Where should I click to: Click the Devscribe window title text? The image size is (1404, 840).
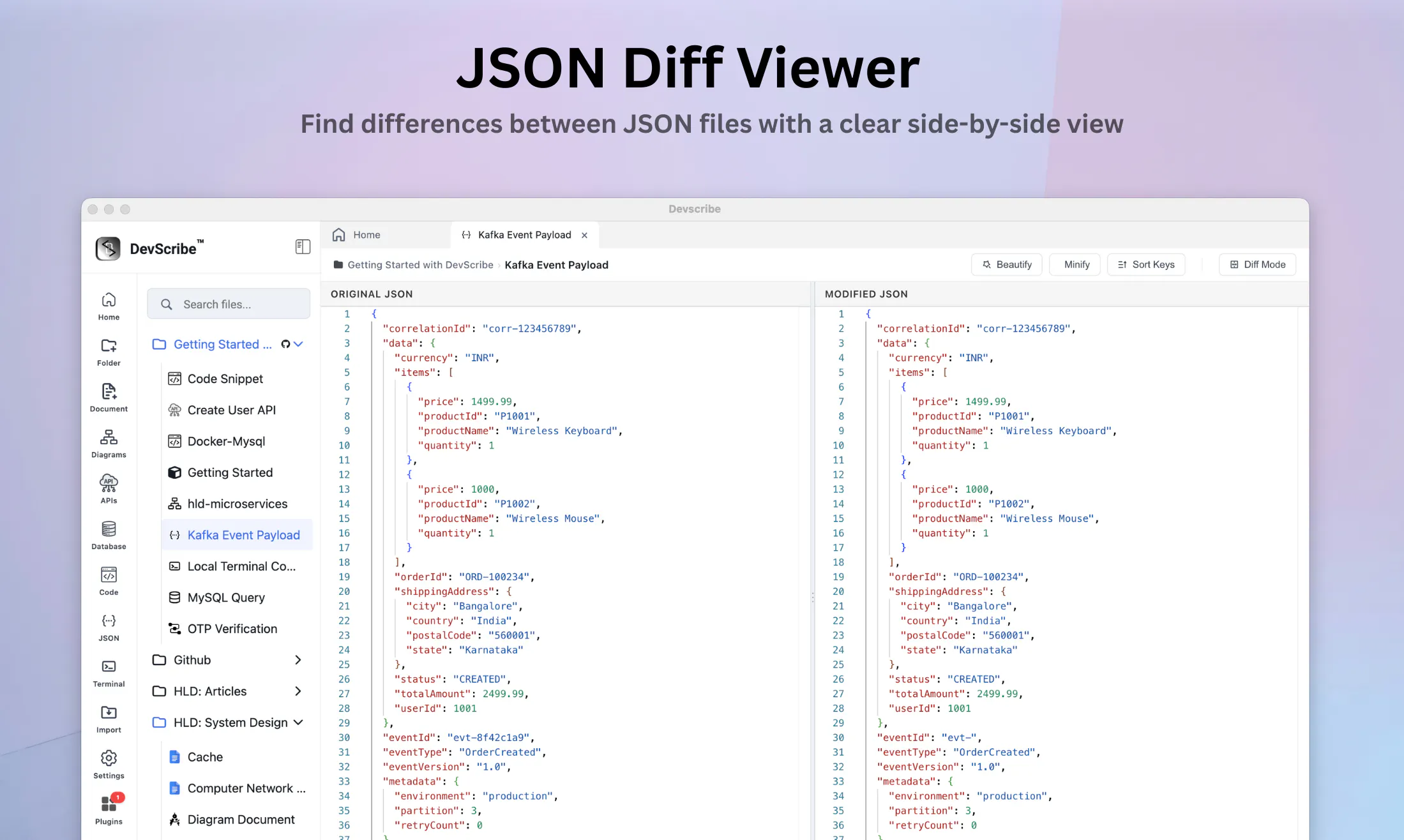(x=695, y=209)
